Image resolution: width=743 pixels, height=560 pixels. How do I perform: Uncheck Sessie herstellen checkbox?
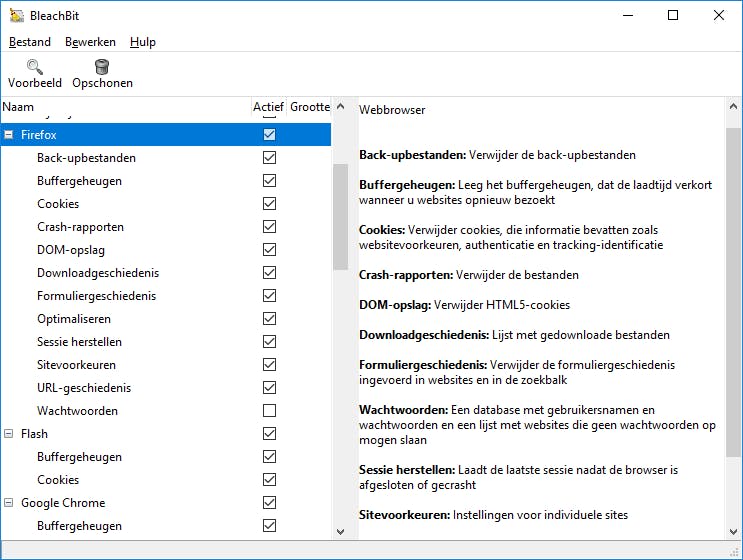[269, 342]
